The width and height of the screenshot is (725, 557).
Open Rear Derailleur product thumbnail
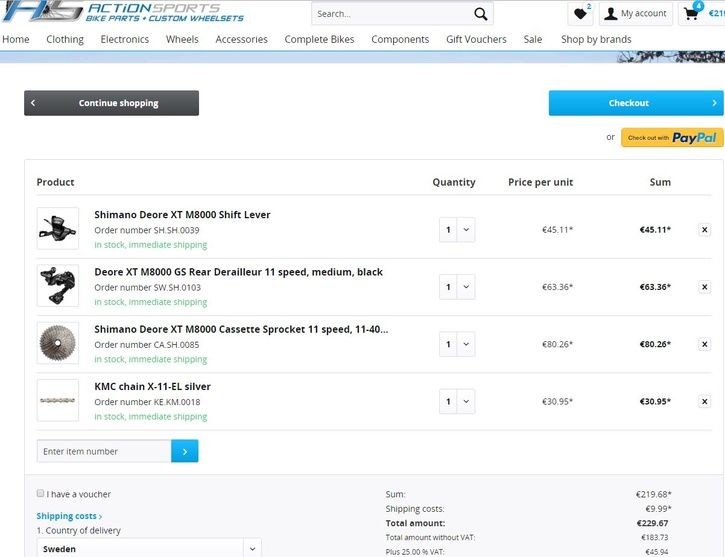point(58,286)
